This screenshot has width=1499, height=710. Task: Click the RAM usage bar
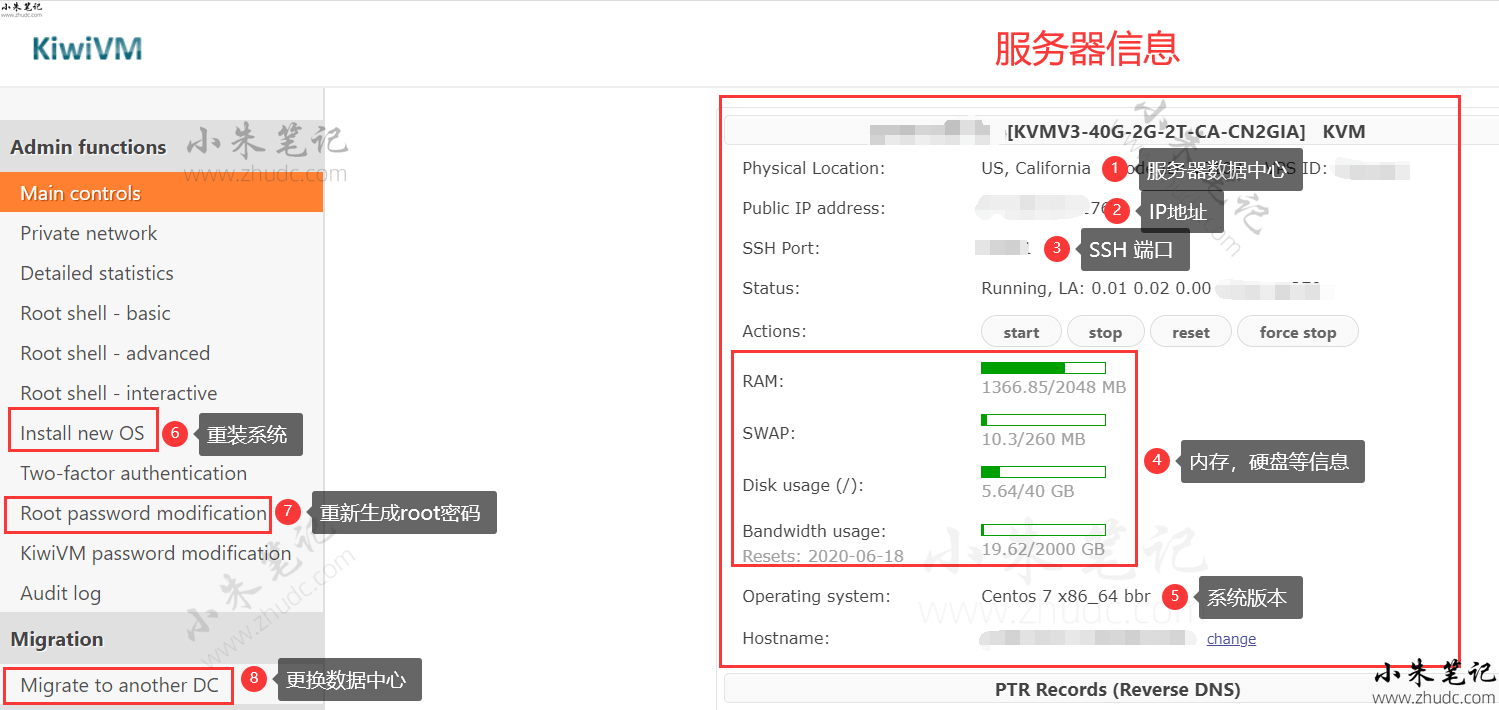click(1043, 368)
